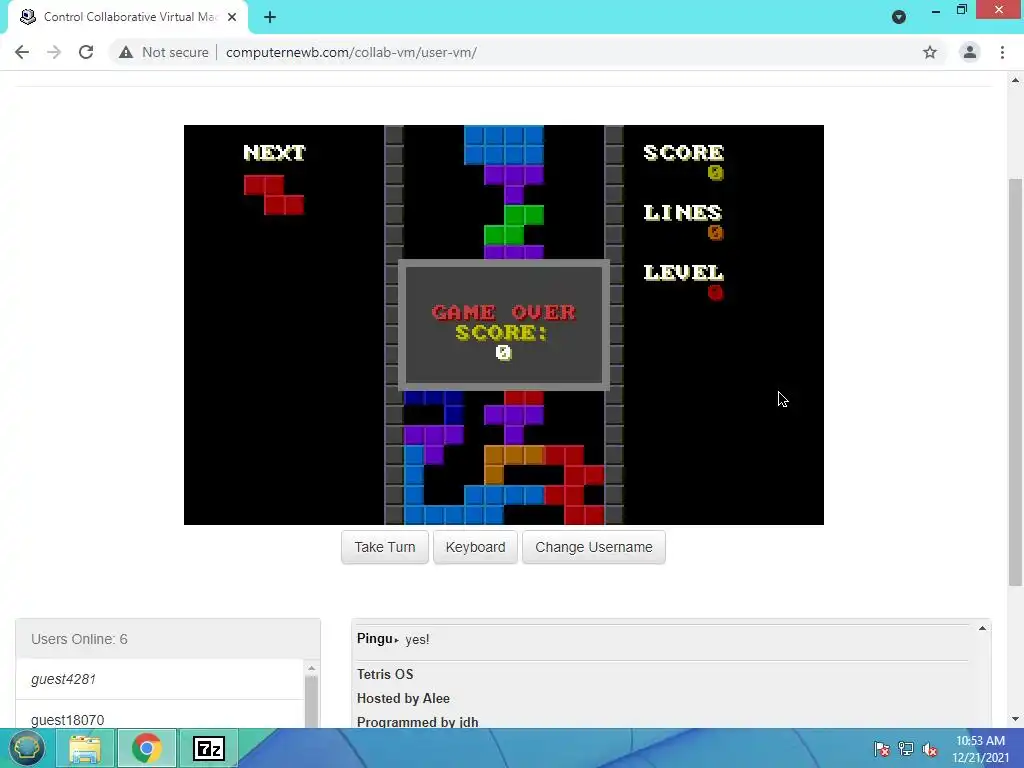Open File Explorer from the taskbar
Screen dimensions: 1024x768
tap(85, 748)
